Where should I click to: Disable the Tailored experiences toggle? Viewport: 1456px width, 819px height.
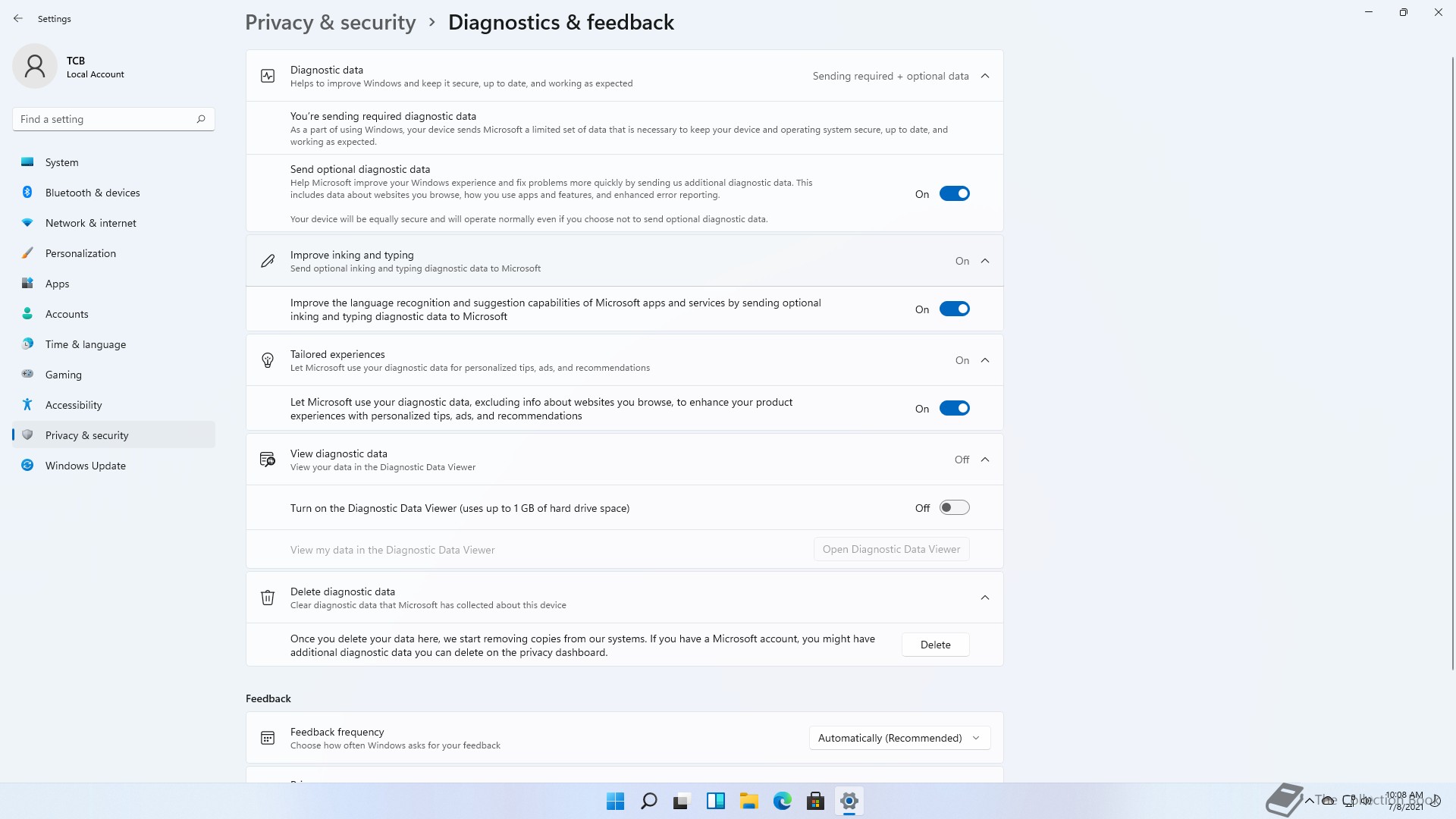coord(954,408)
